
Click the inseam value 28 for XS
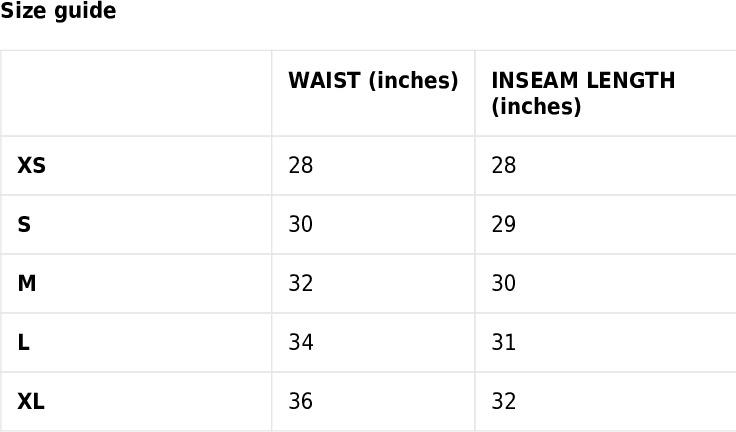click(504, 166)
